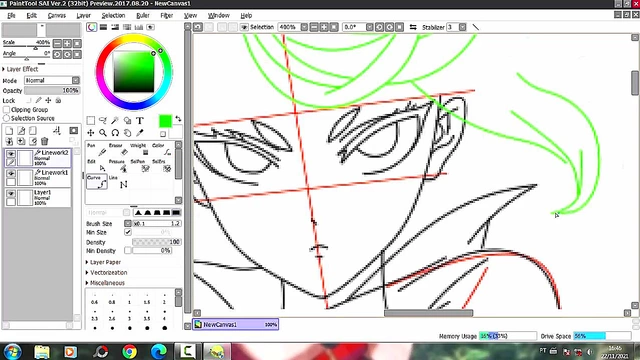The height and width of the screenshot is (360, 640).
Task: Pick the Rotate view tool
Action: (115, 133)
